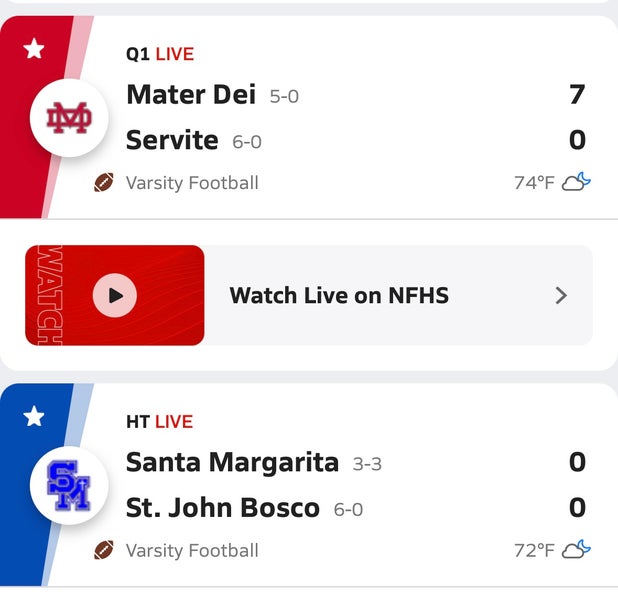Toggle favorite star on Mater Dei game

[x=34, y=48]
